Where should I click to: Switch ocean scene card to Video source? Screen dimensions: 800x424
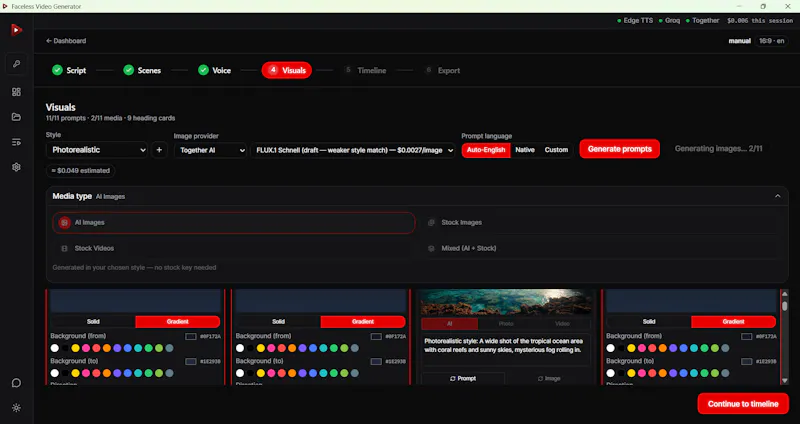pyautogui.click(x=562, y=323)
